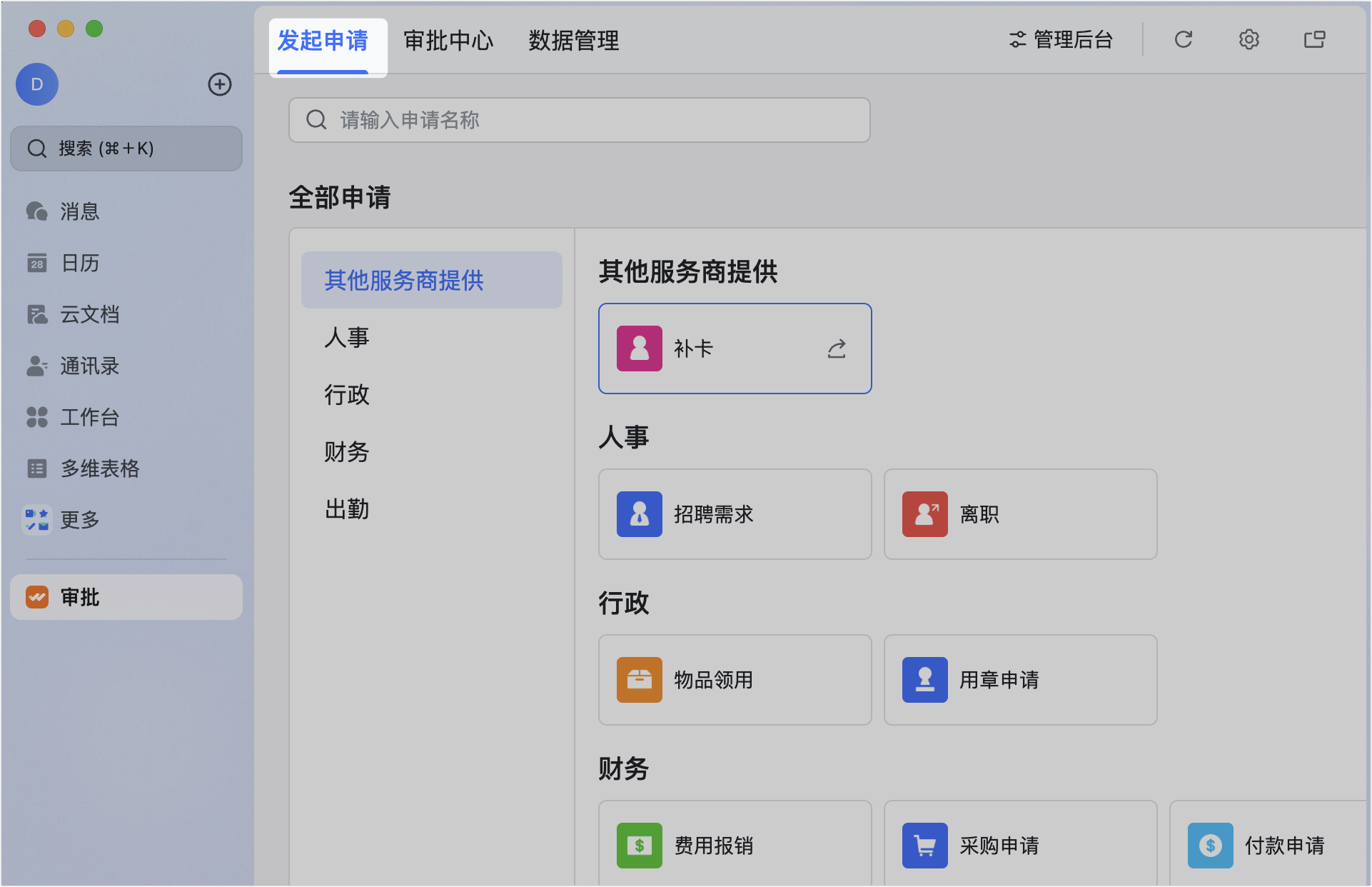Image resolution: width=1372 pixels, height=887 pixels.
Task: Click share arrow on 补卡 card
Action: (x=837, y=349)
